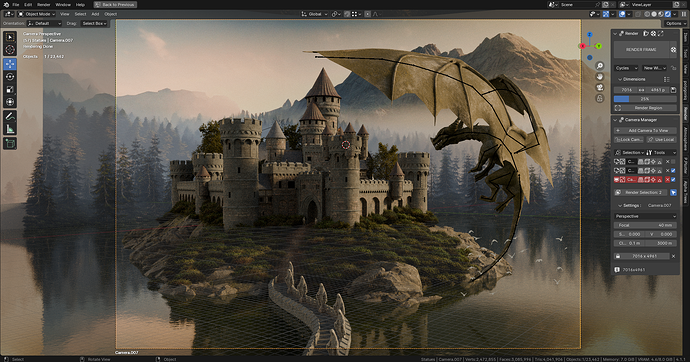
Task: Click fullscreen icon in Render panel header
Action: tap(661, 33)
